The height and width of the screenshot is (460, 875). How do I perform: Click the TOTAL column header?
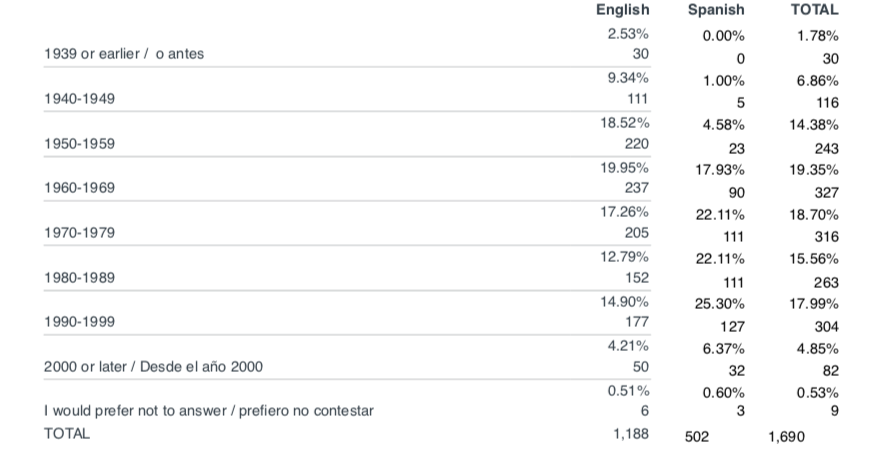pyautogui.click(x=814, y=9)
